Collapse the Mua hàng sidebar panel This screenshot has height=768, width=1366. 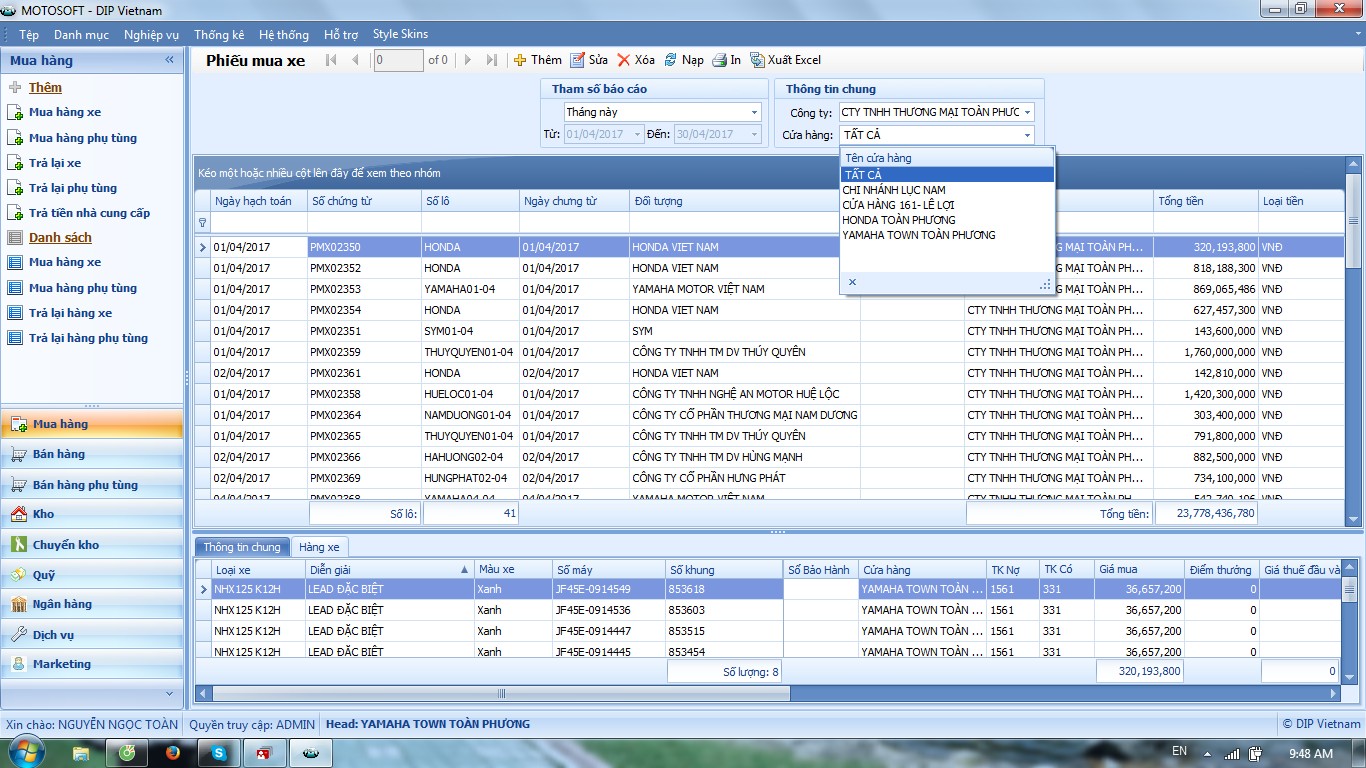pyautogui.click(x=170, y=60)
